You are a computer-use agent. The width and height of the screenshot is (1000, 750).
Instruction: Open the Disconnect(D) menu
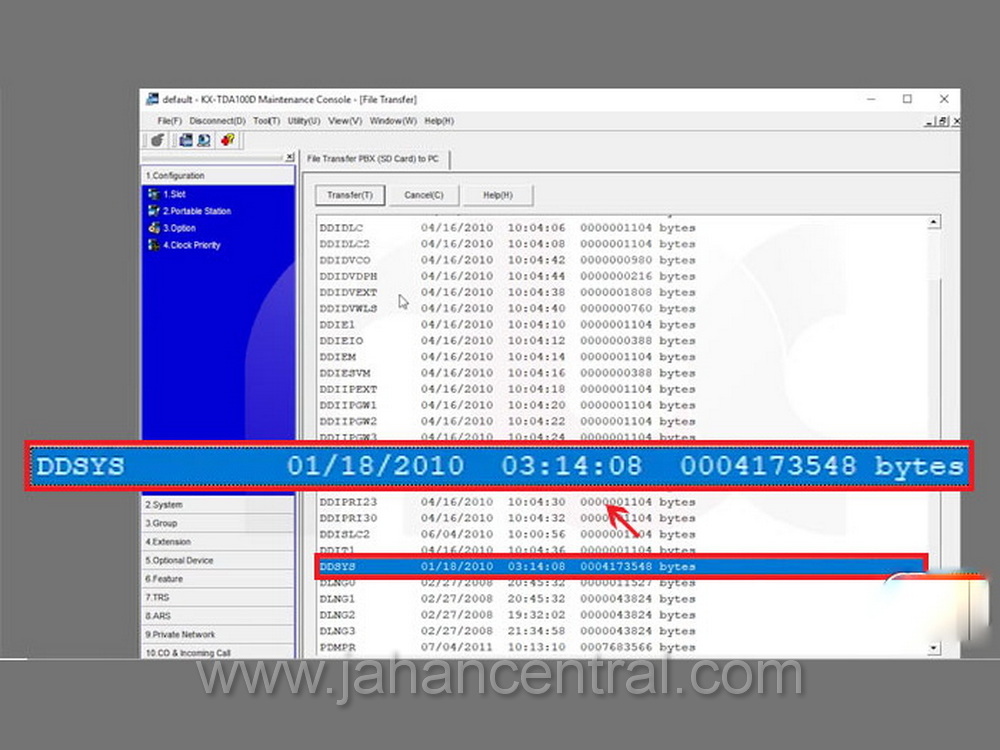tap(217, 121)
